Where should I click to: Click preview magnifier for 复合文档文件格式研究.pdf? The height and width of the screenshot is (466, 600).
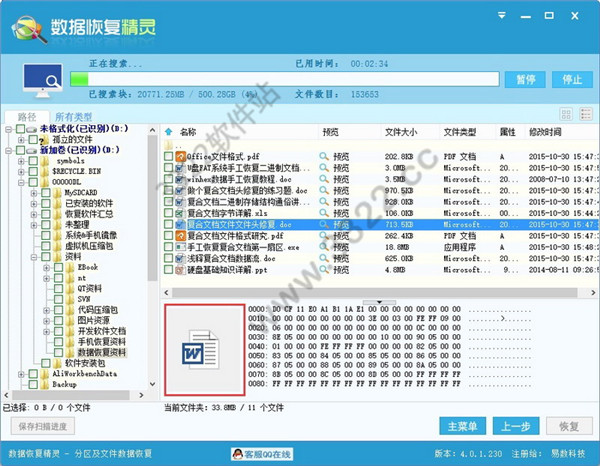click(324, 236)
